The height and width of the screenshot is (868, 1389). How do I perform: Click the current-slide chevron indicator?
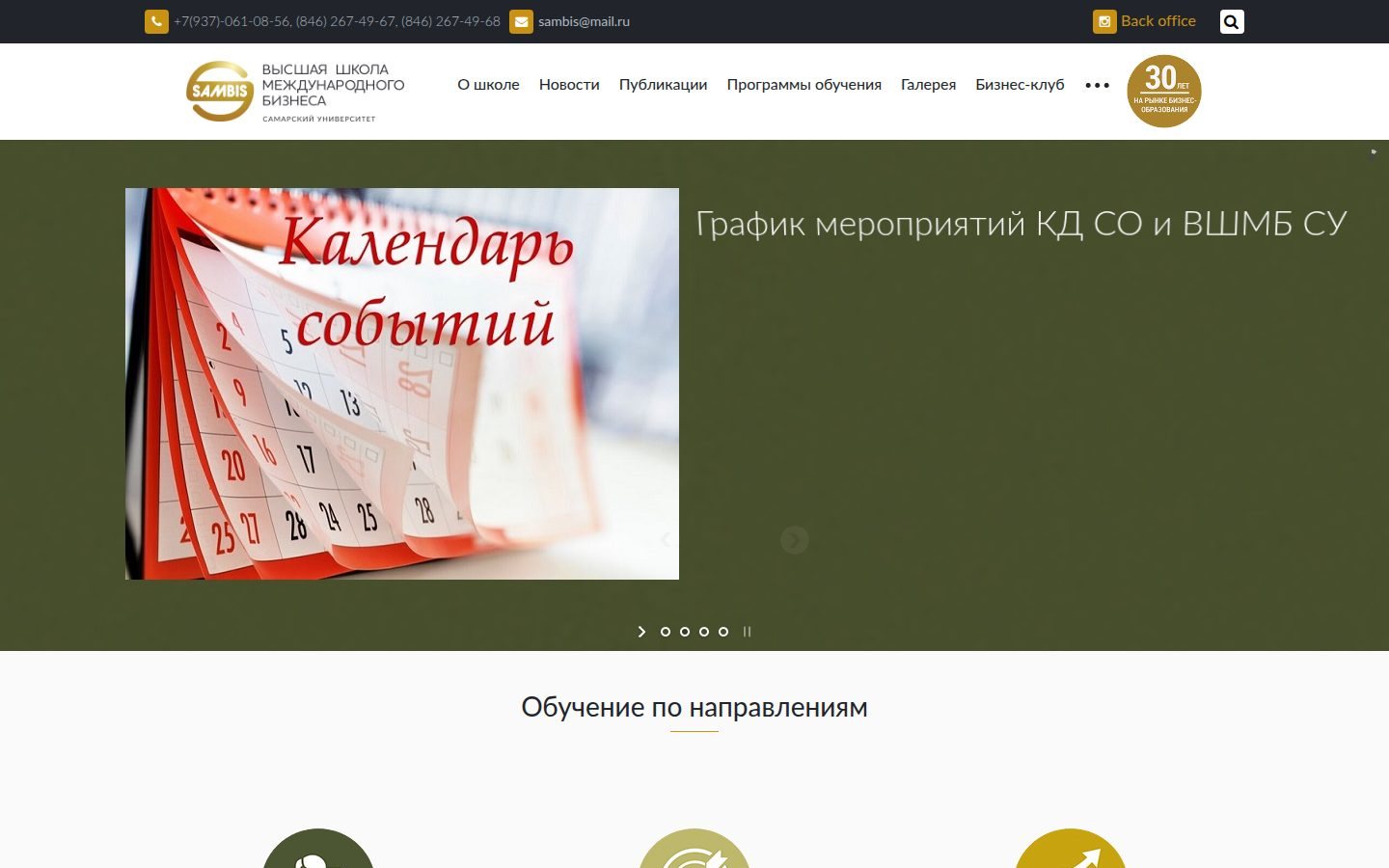click(x=642, y=632)
